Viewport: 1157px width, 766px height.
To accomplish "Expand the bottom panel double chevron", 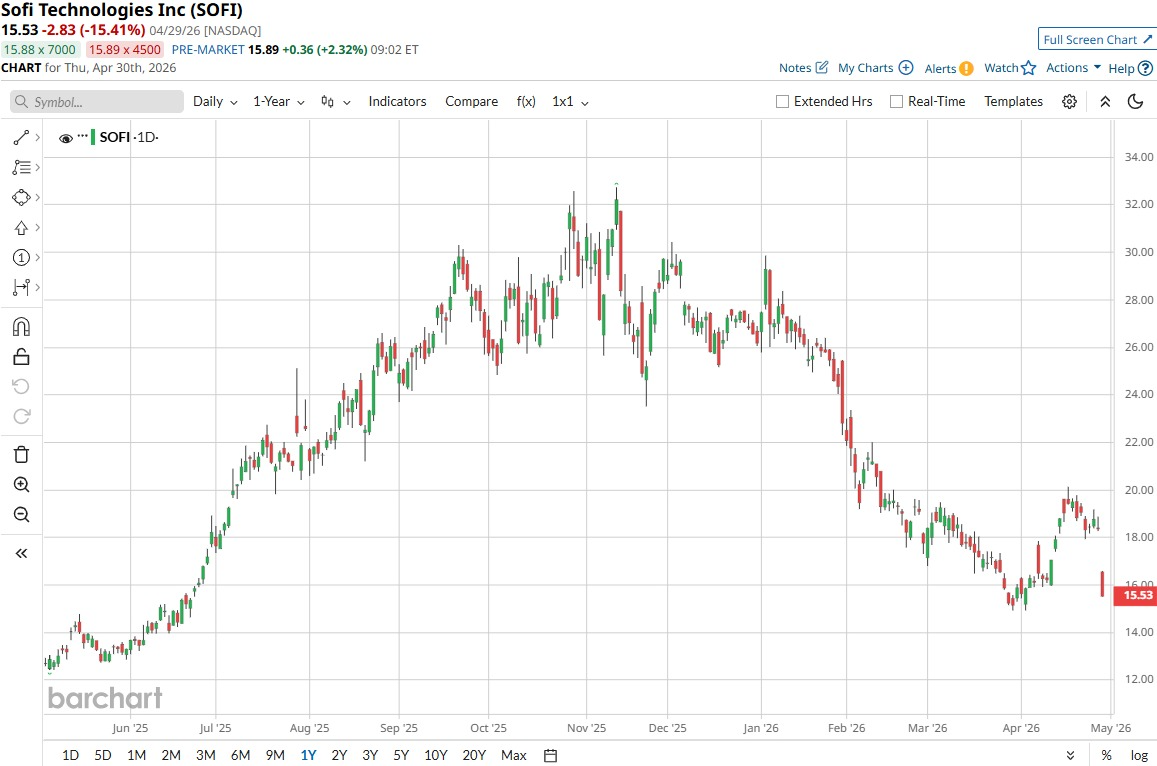I will (x=1070, y=755).
